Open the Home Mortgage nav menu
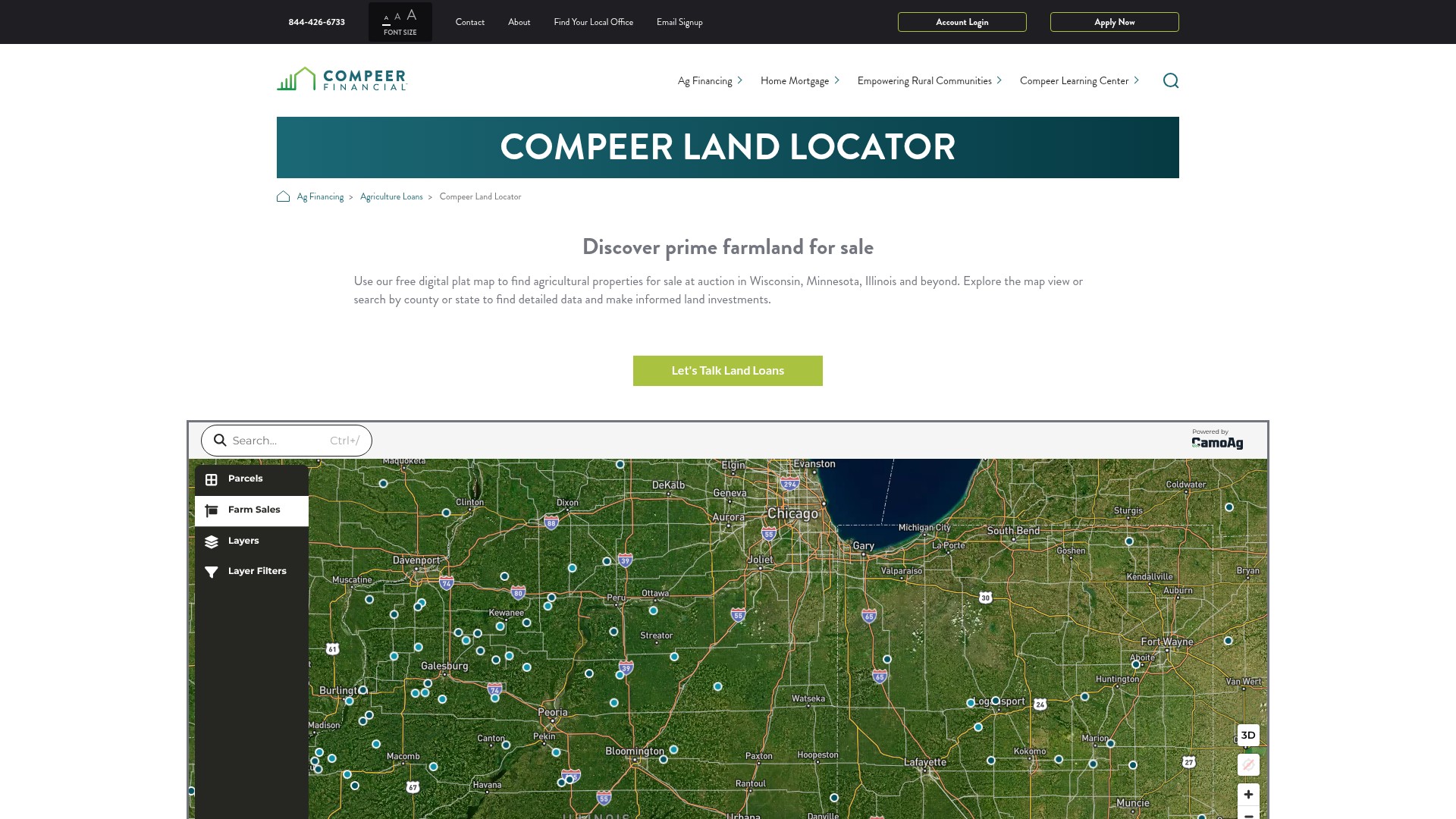 (795, 81)
